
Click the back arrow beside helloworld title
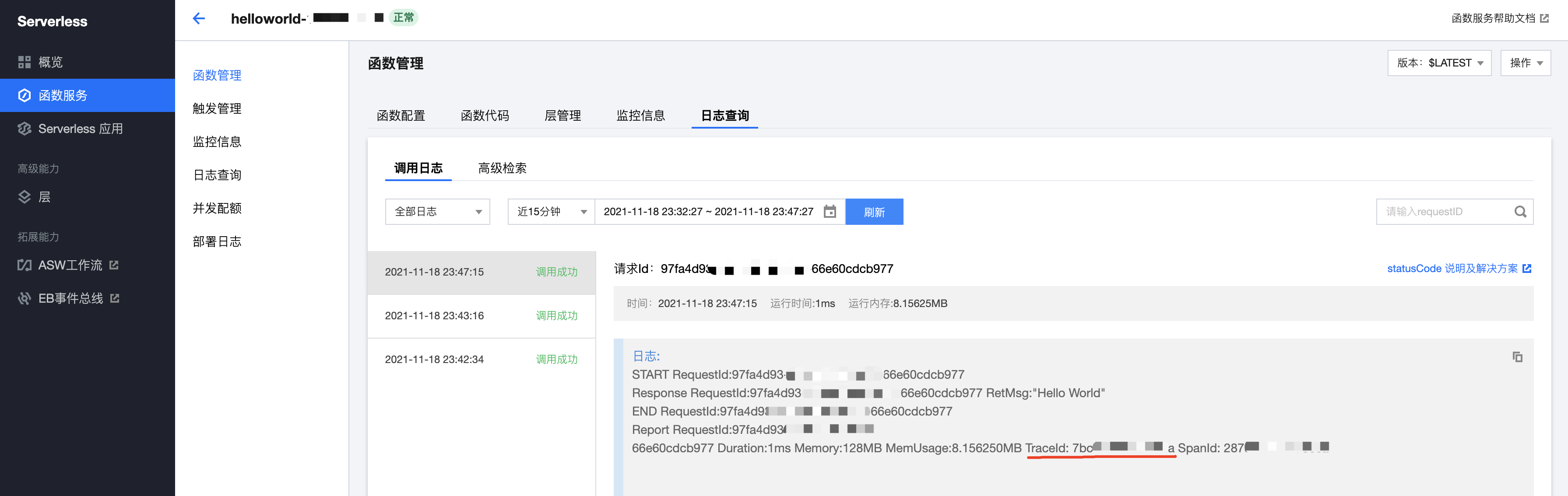coord(198,18)
